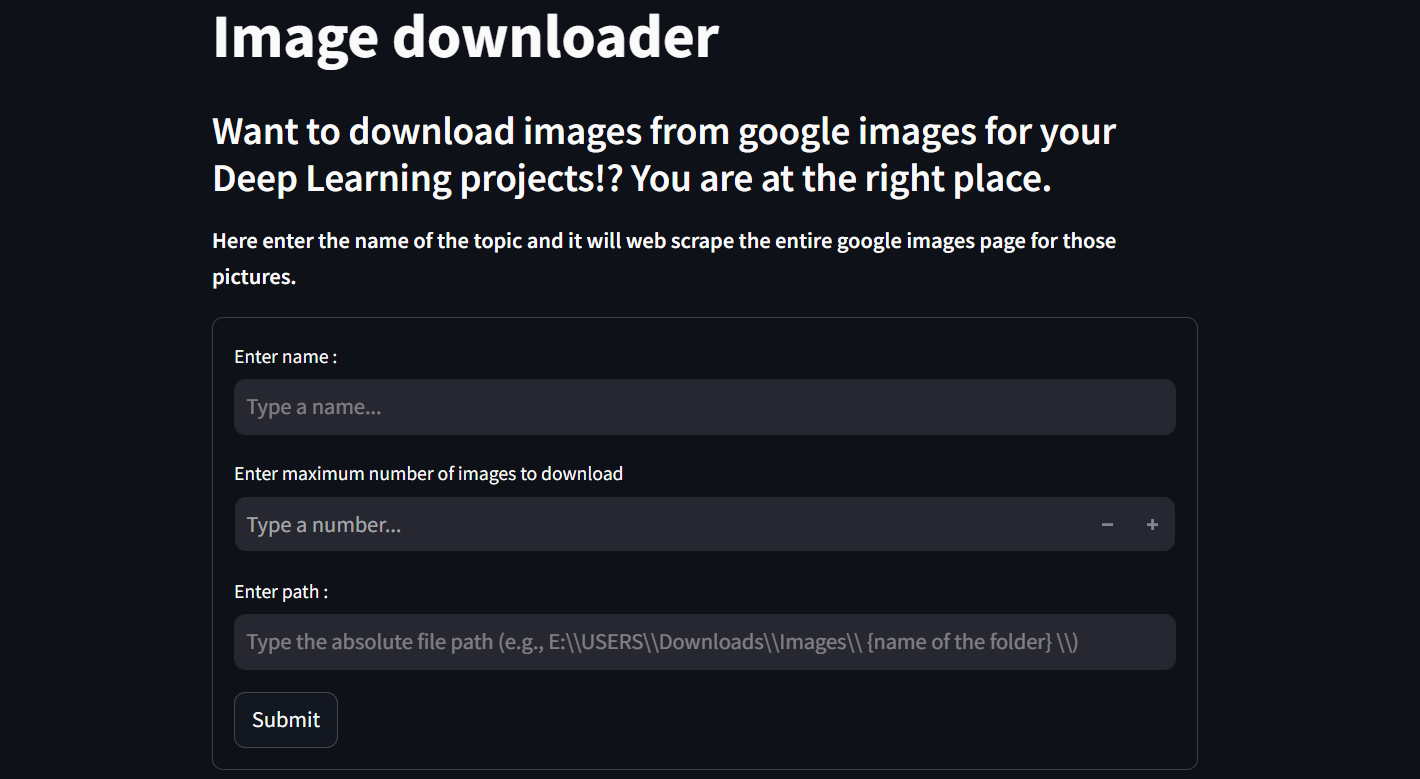Screen dimensions: 1420x779
Task: Click the 'Enter maximum number of images' label
Action: [428, 473]
